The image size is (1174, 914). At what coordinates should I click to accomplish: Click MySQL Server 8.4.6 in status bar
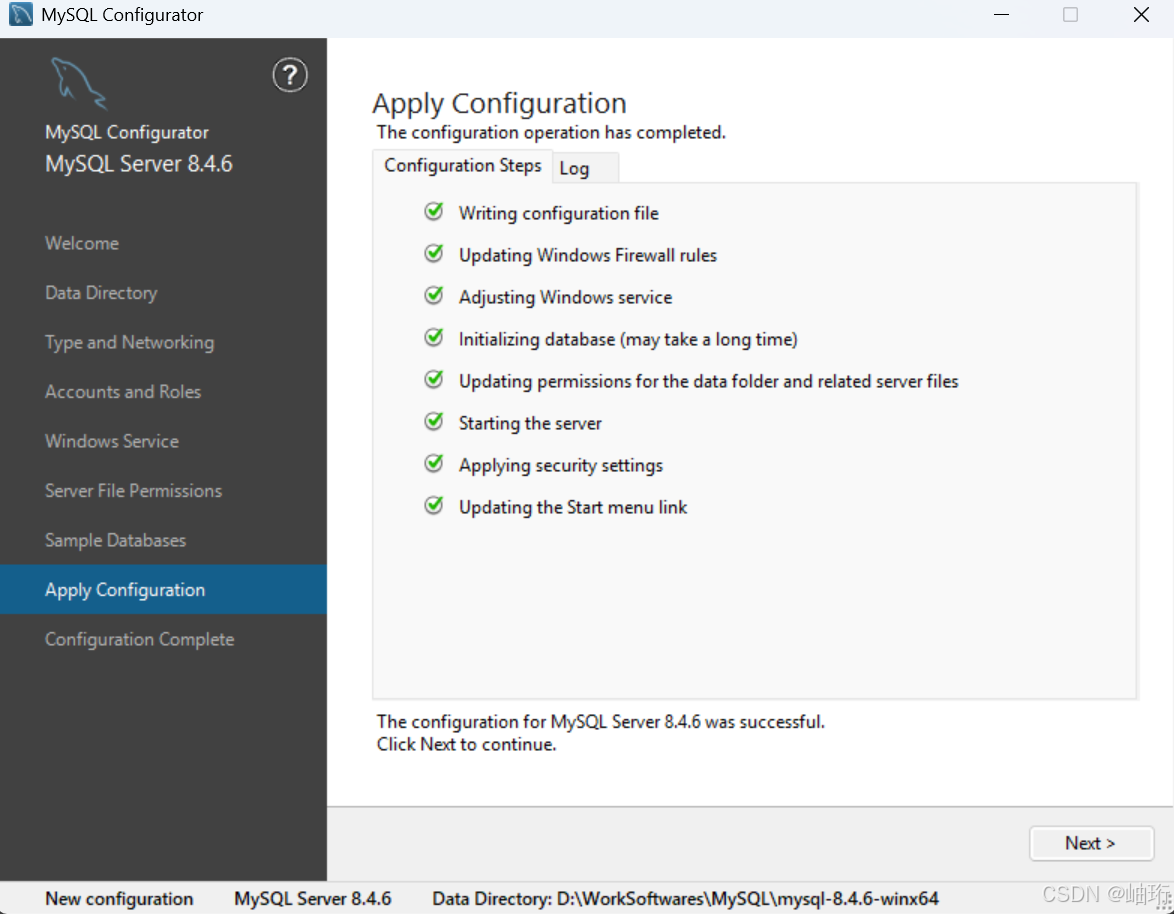313,898
